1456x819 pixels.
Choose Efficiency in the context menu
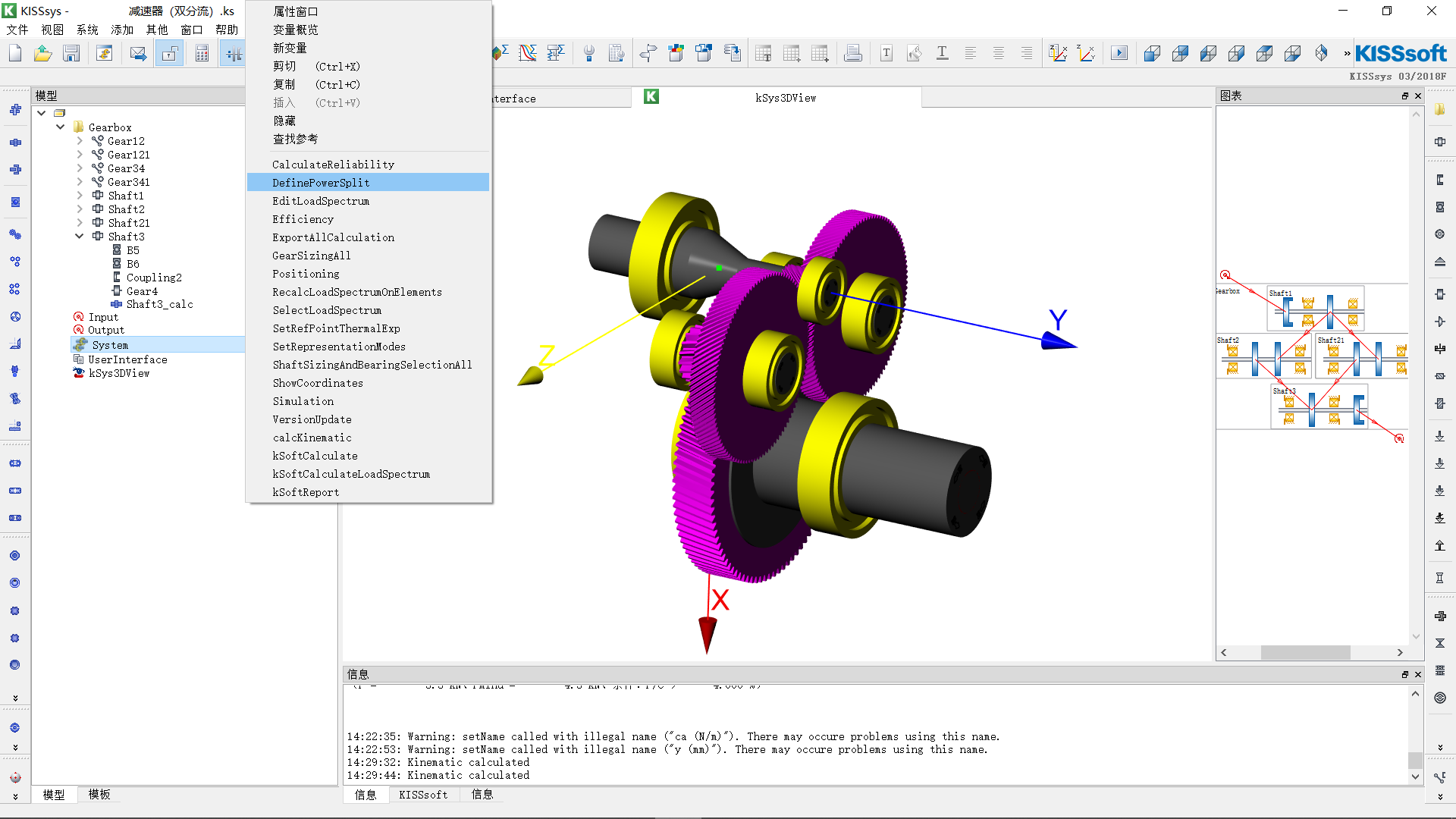[x=368, y=219]
